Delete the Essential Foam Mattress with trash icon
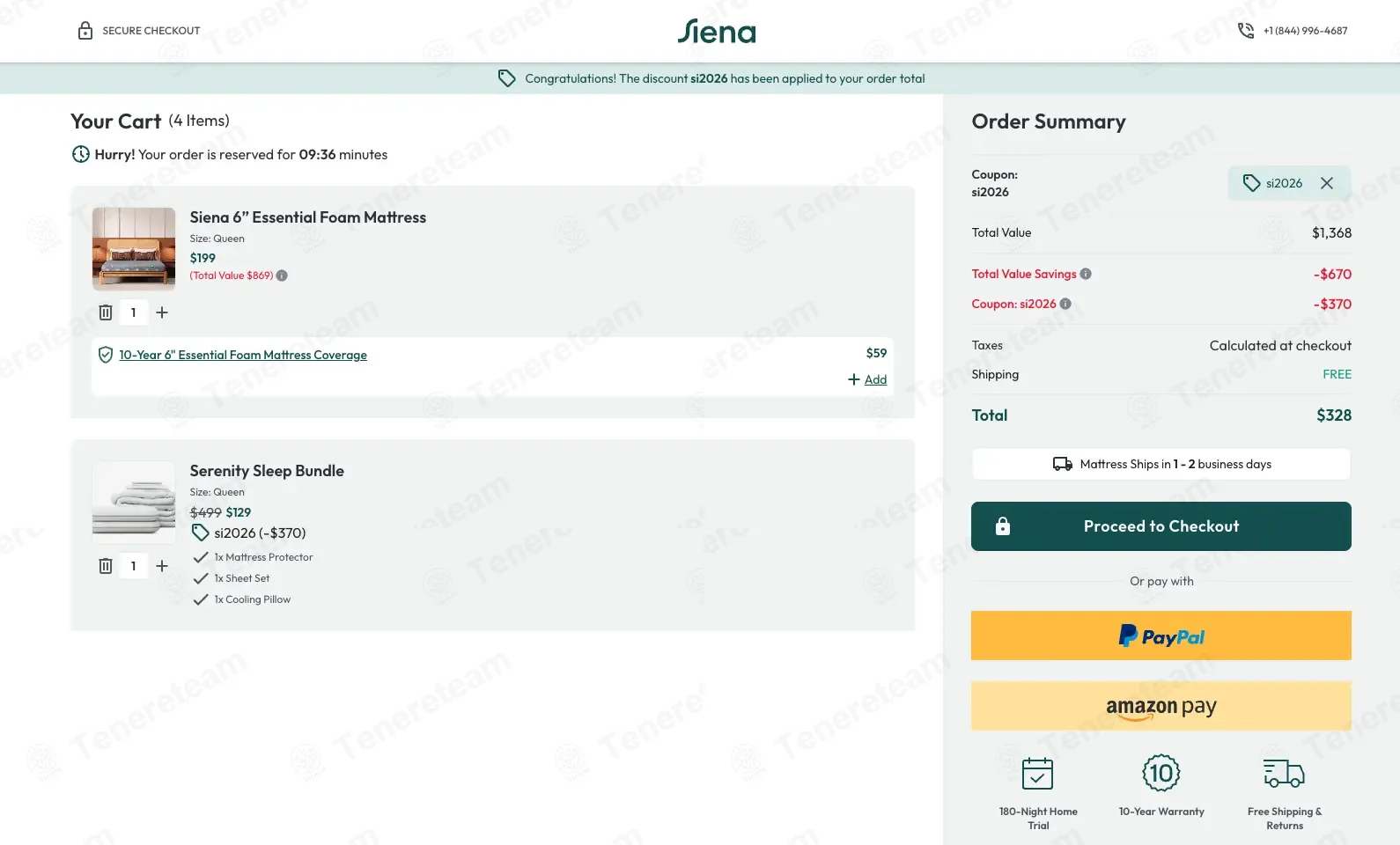 tap(106, 312)
